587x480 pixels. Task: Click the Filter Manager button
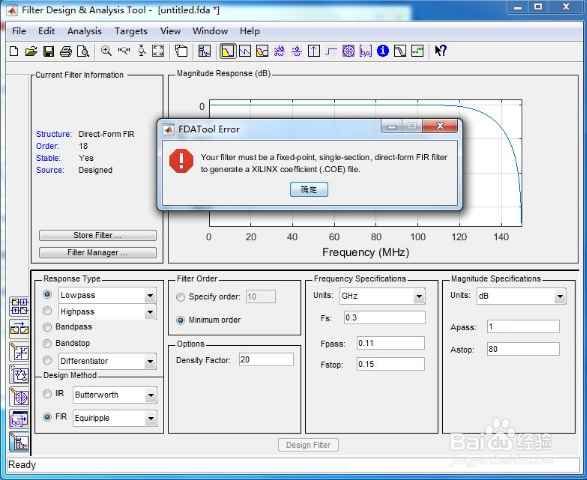click(98, 253)
